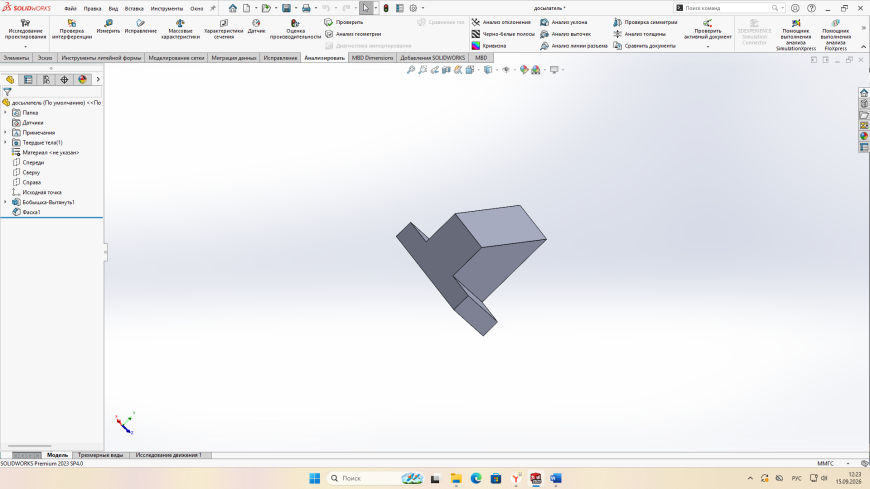Switch to the Элементы tab
870x489 pixels.
[x=16, y=58]
